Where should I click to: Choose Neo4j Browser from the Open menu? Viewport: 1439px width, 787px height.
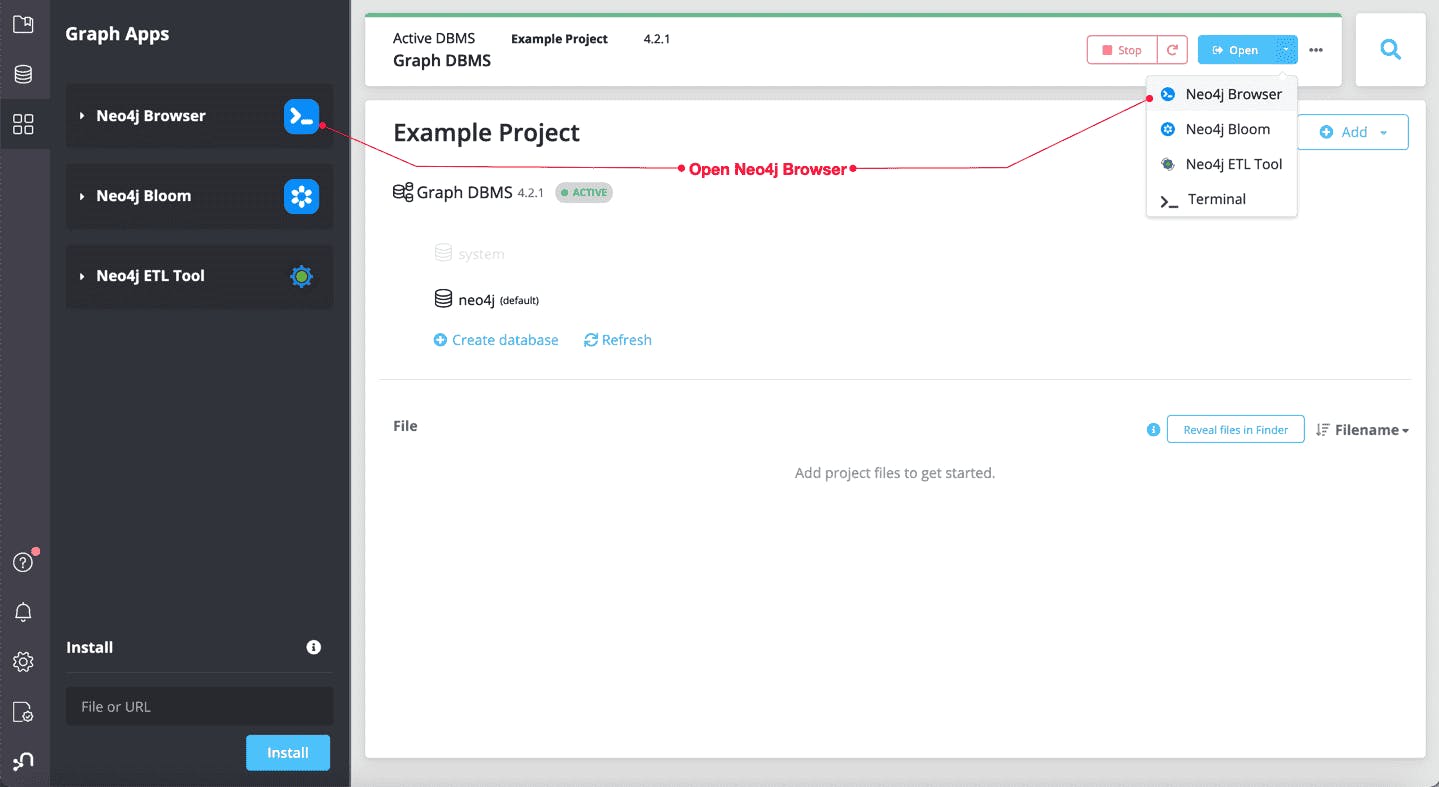(x=1222, y=94)
